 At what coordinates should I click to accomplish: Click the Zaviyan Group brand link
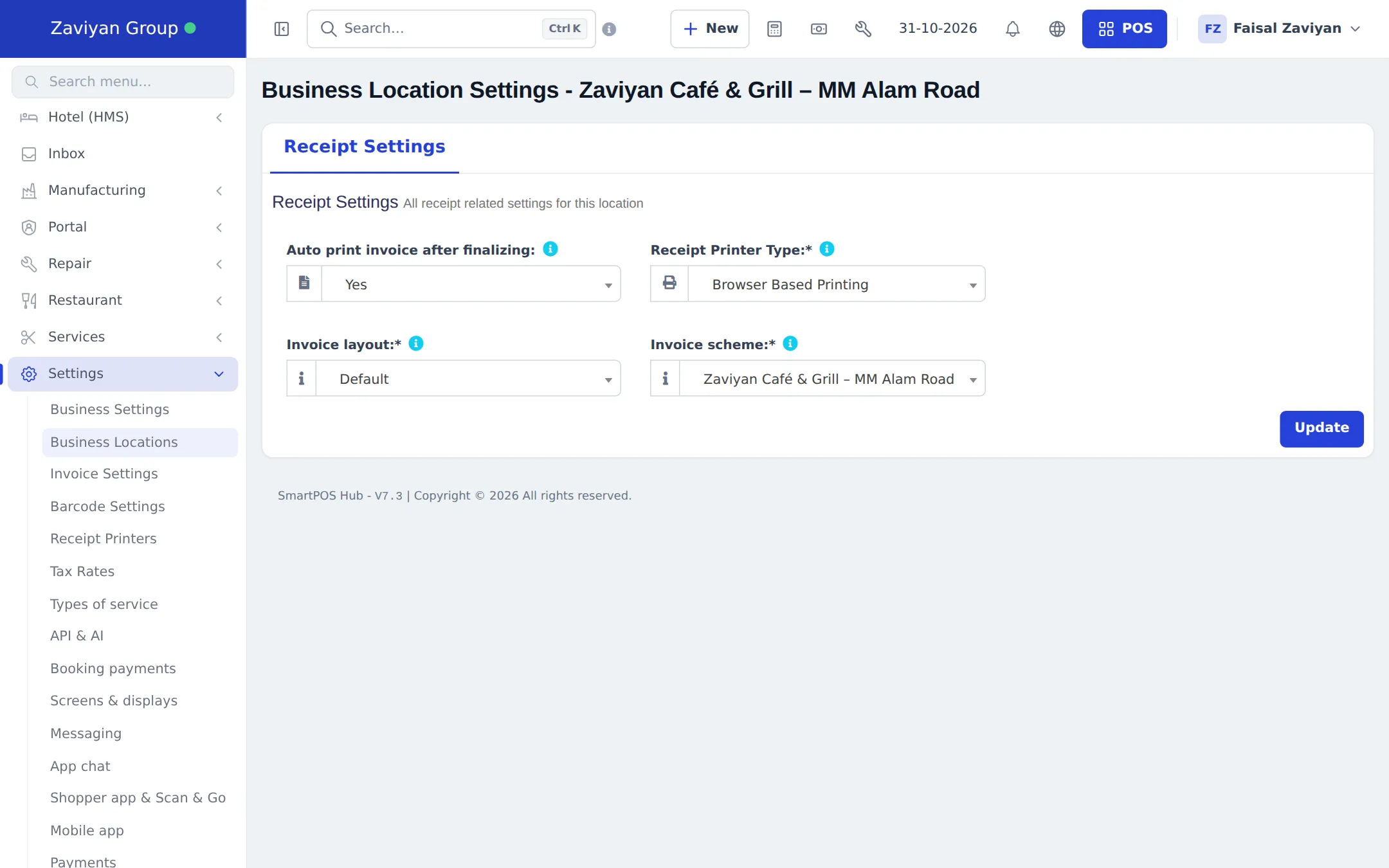[x=123, y=28]
